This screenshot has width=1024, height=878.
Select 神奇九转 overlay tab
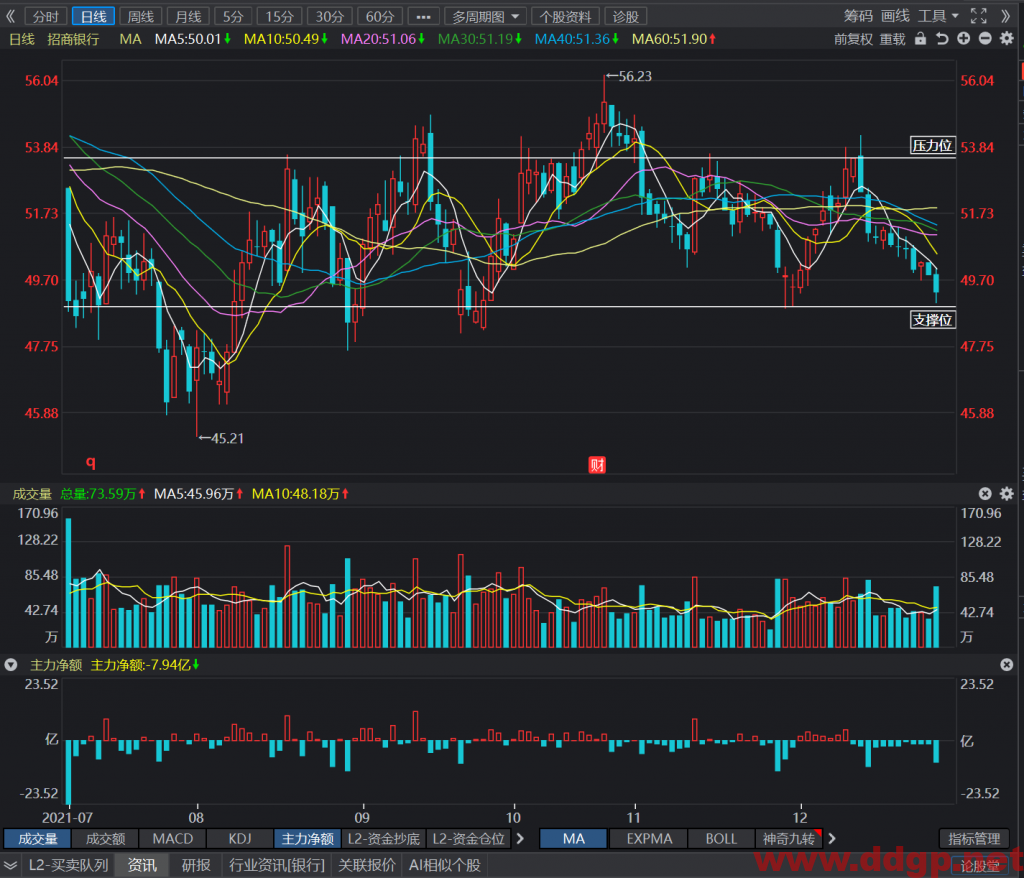789,838
